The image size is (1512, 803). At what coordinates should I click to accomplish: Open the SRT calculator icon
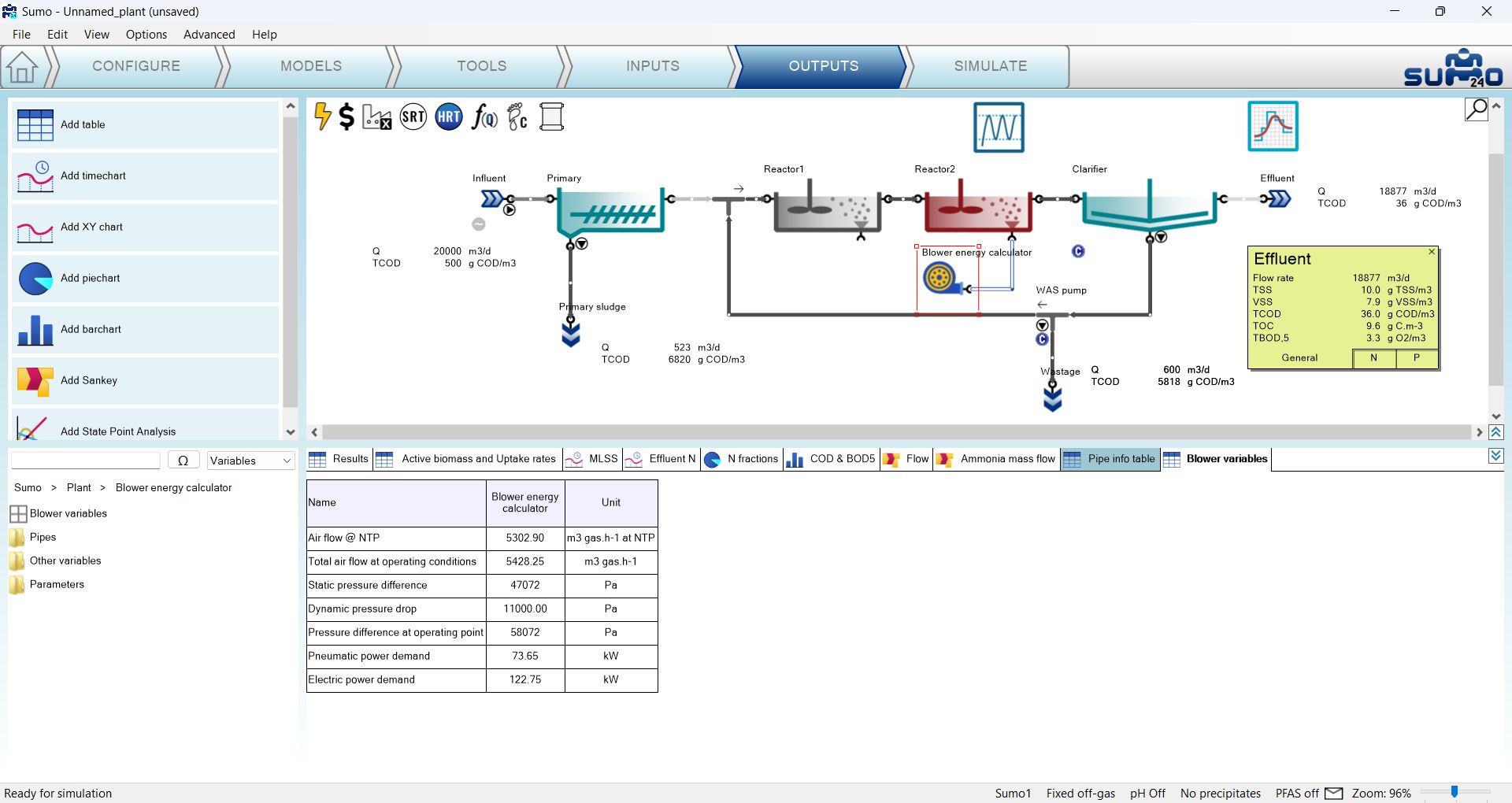coord(413,117)
